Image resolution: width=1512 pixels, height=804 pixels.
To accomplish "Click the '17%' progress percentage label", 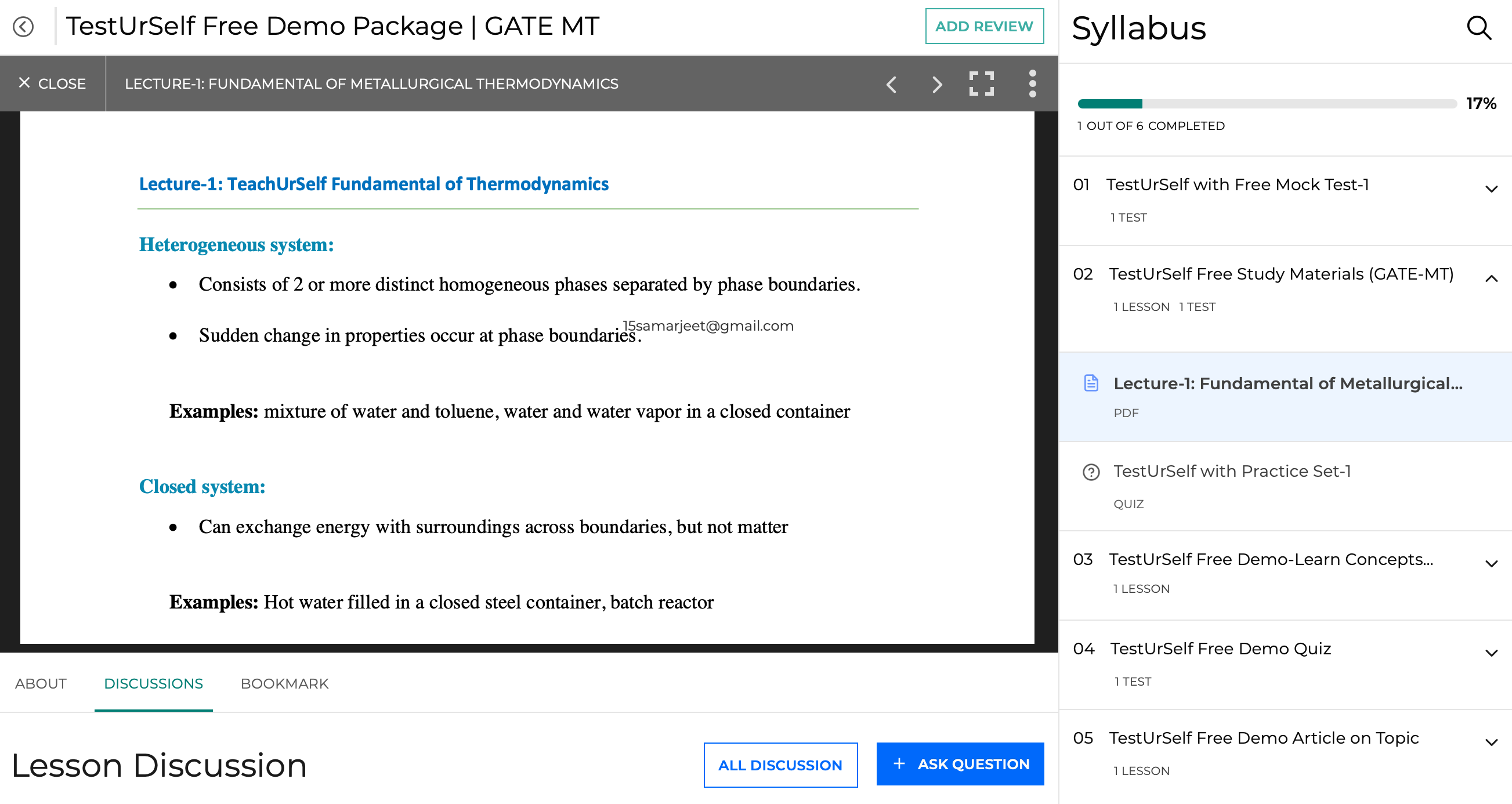I will click(1480, 103).
